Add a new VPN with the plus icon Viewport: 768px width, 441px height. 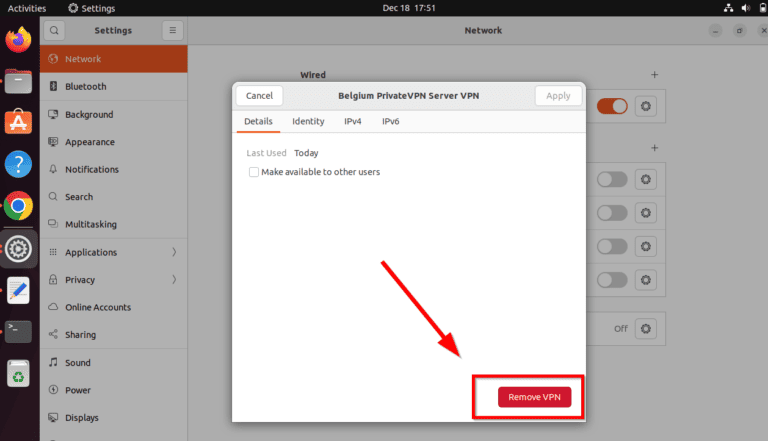(x=654, y=148)
